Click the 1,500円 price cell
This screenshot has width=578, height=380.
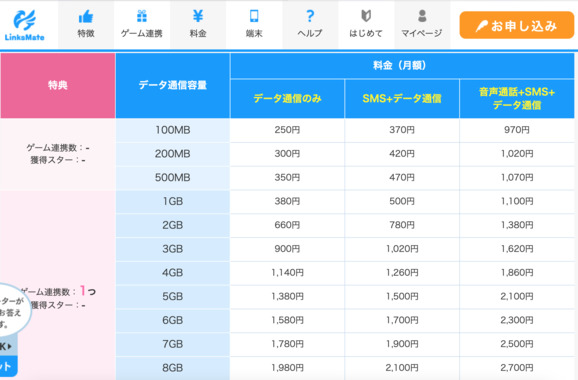coord(402,296)
